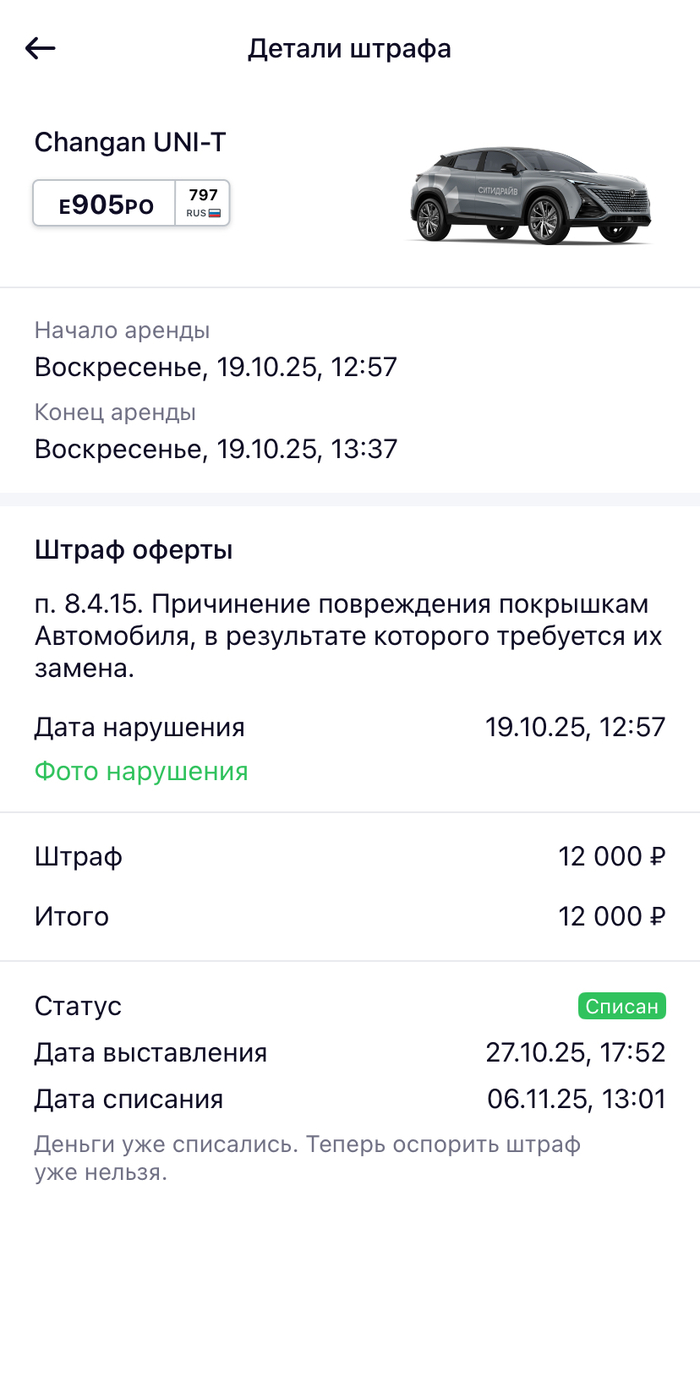Screen dimensions: 700x1387
Task: Tap the back arrow icon
Action: click(40, 48)
